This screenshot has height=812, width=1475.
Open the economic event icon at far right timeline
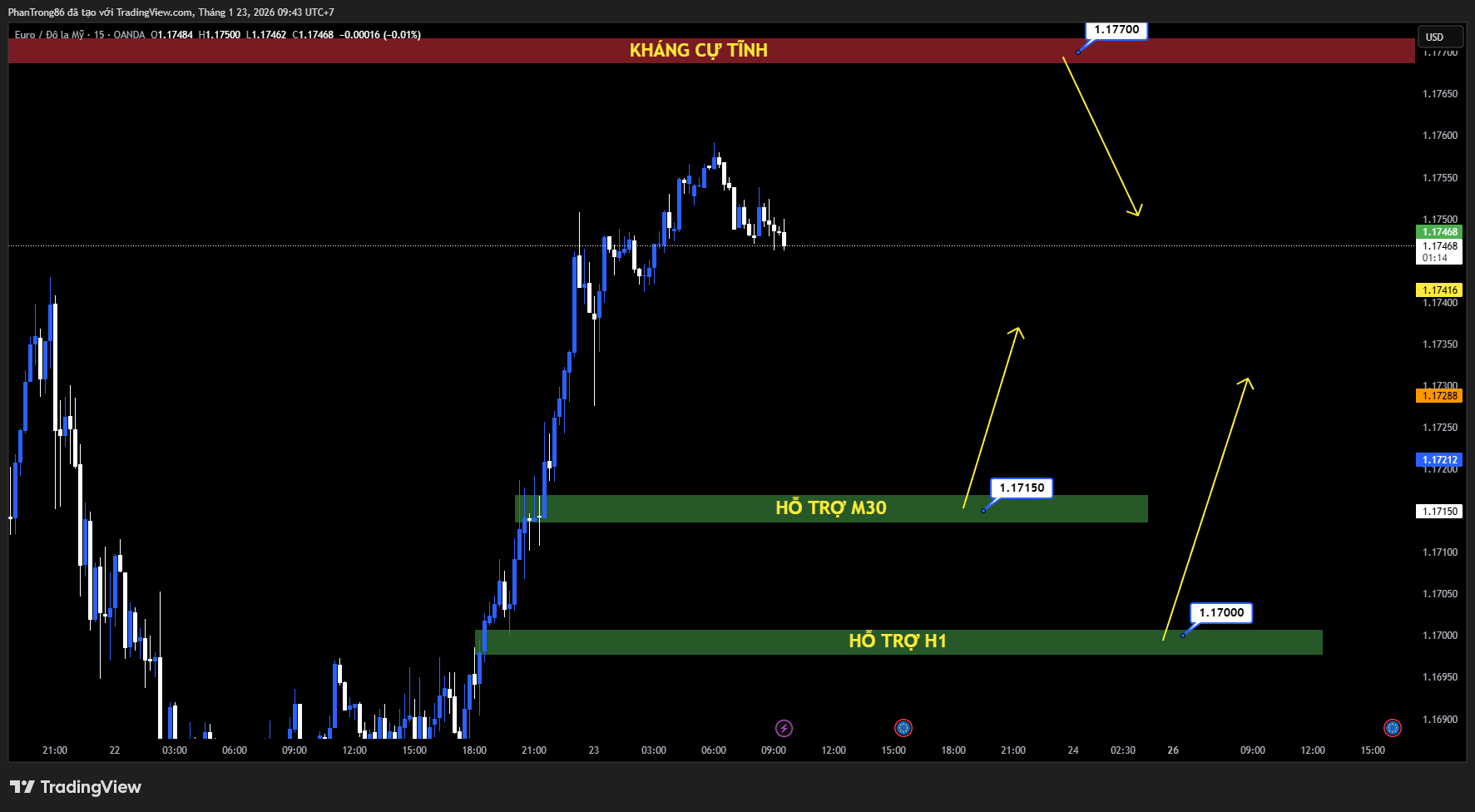(x=1393, y=729)
